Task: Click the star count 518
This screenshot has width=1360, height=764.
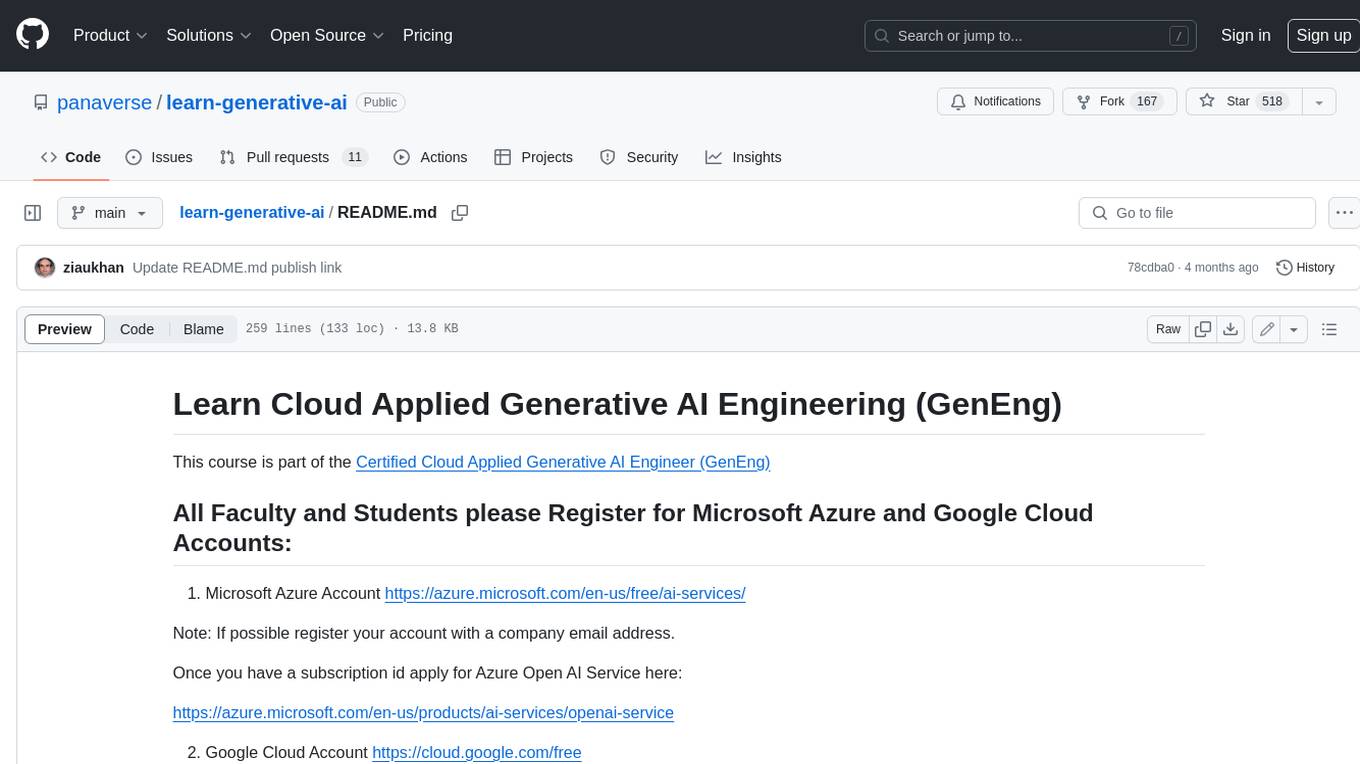Action: coord(1272,102)
